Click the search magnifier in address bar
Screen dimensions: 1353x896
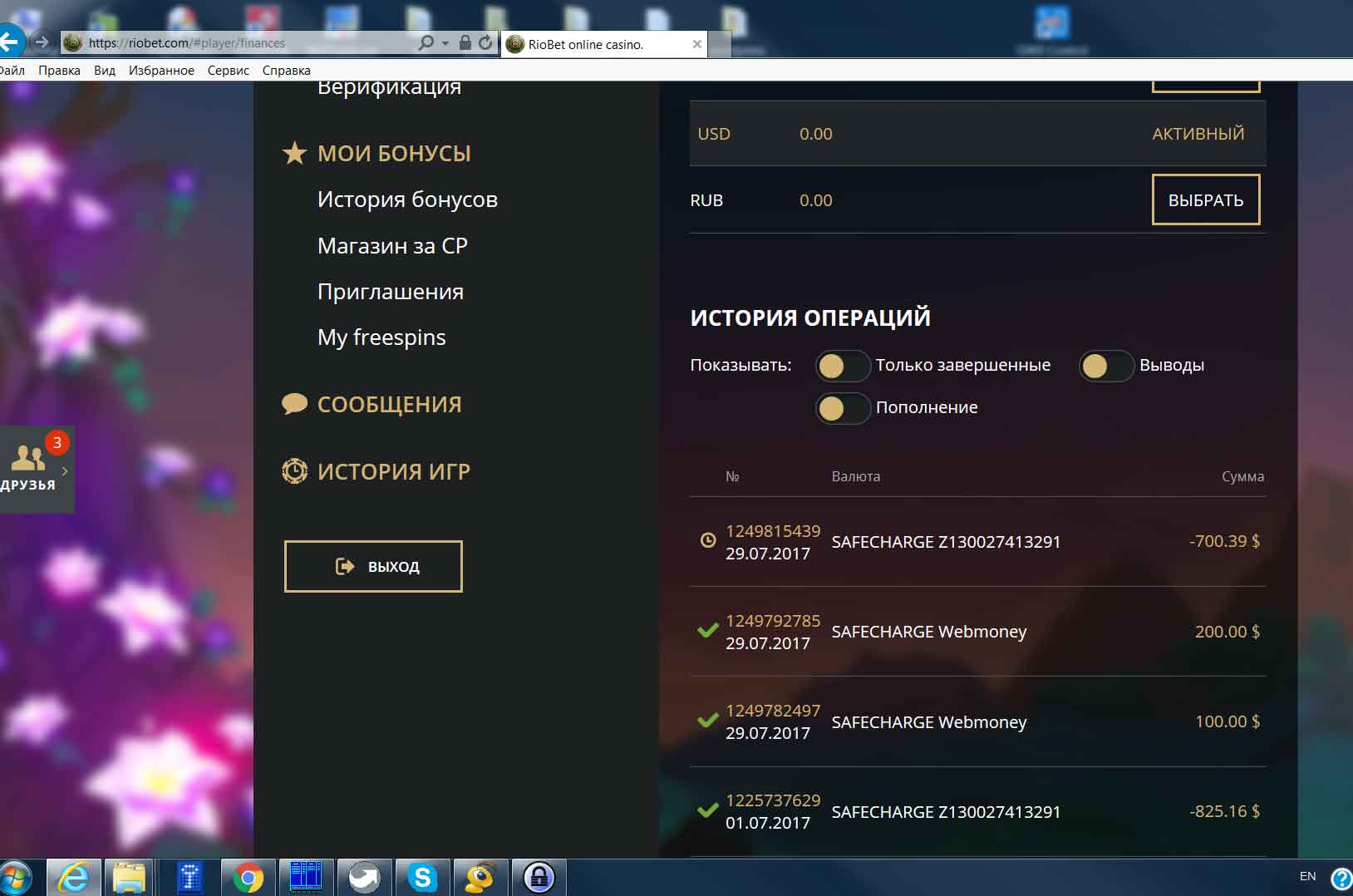(x=426, y=42)
